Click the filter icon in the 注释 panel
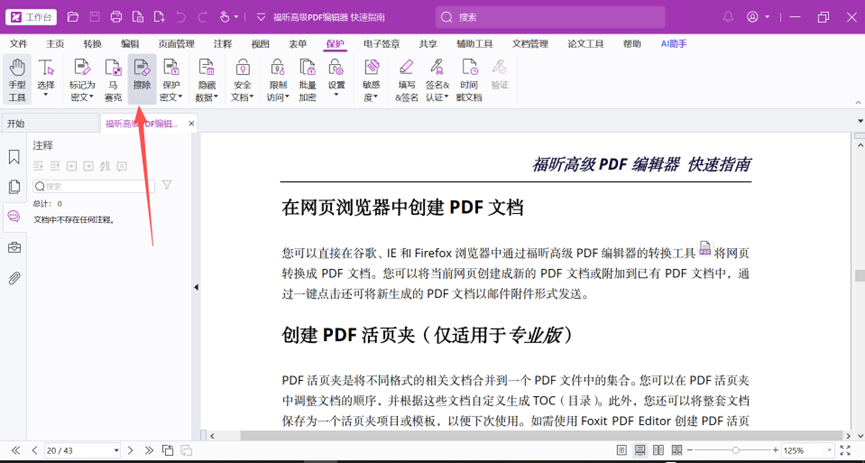865x463 pixels. pos(167,185)
